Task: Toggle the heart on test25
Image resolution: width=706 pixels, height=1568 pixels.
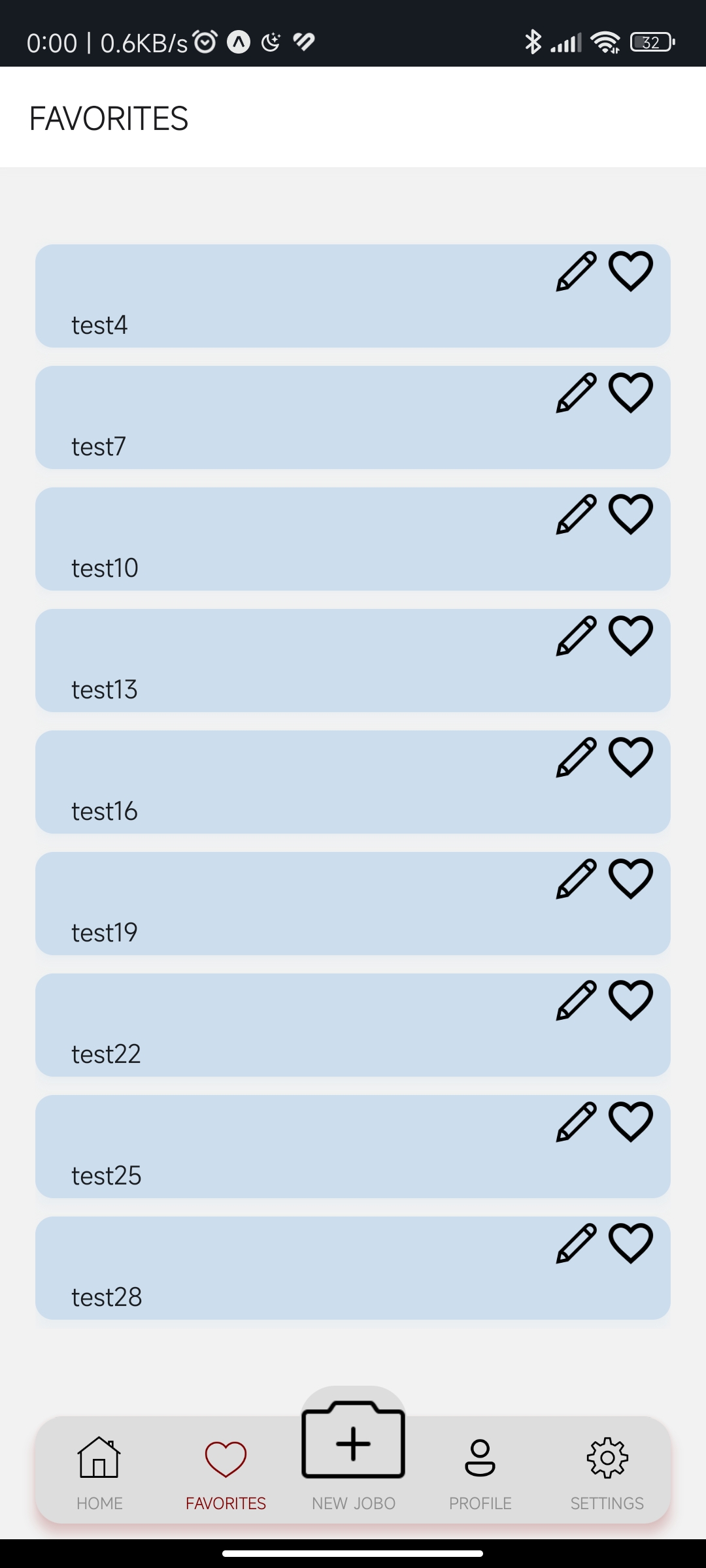Action: [x=631, y=1121]
